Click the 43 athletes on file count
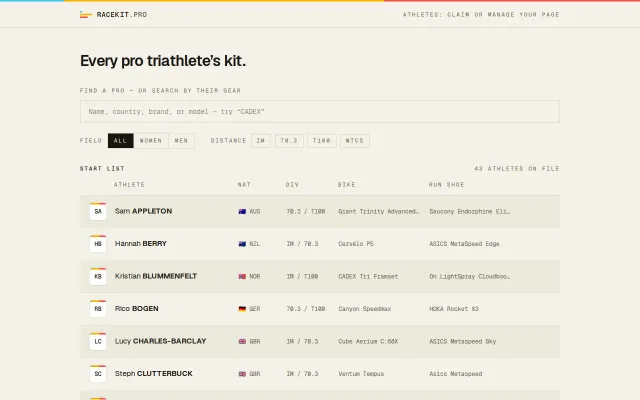Image resolution: width=640 pixels, height=400 pixels. pyautogui.click(x=517, y=169)
